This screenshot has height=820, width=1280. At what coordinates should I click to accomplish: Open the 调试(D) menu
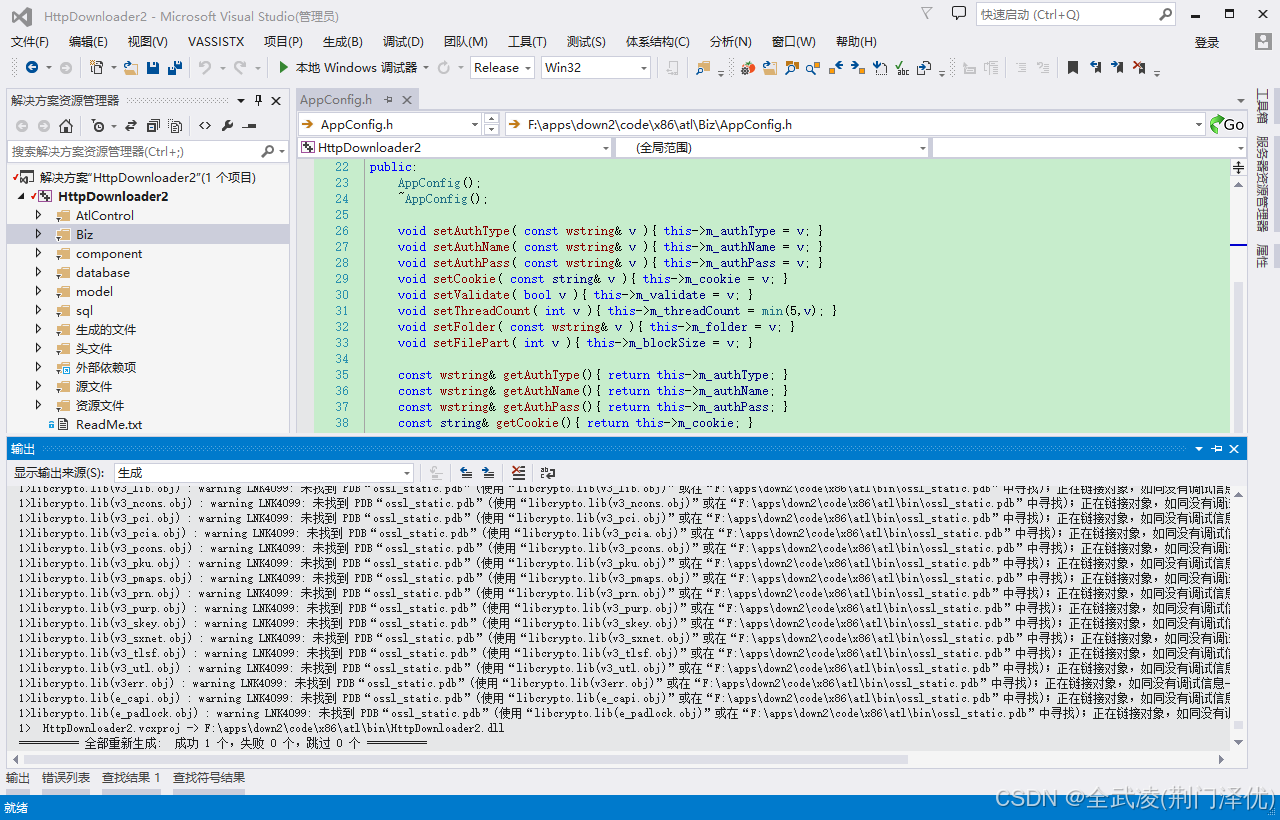(403, 42)
